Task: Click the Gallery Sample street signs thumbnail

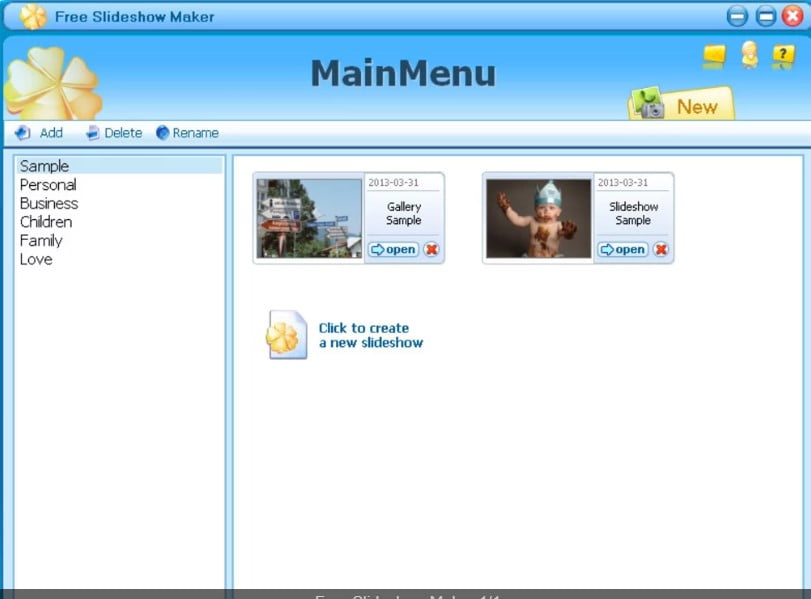Action: [x=309, y=218]
